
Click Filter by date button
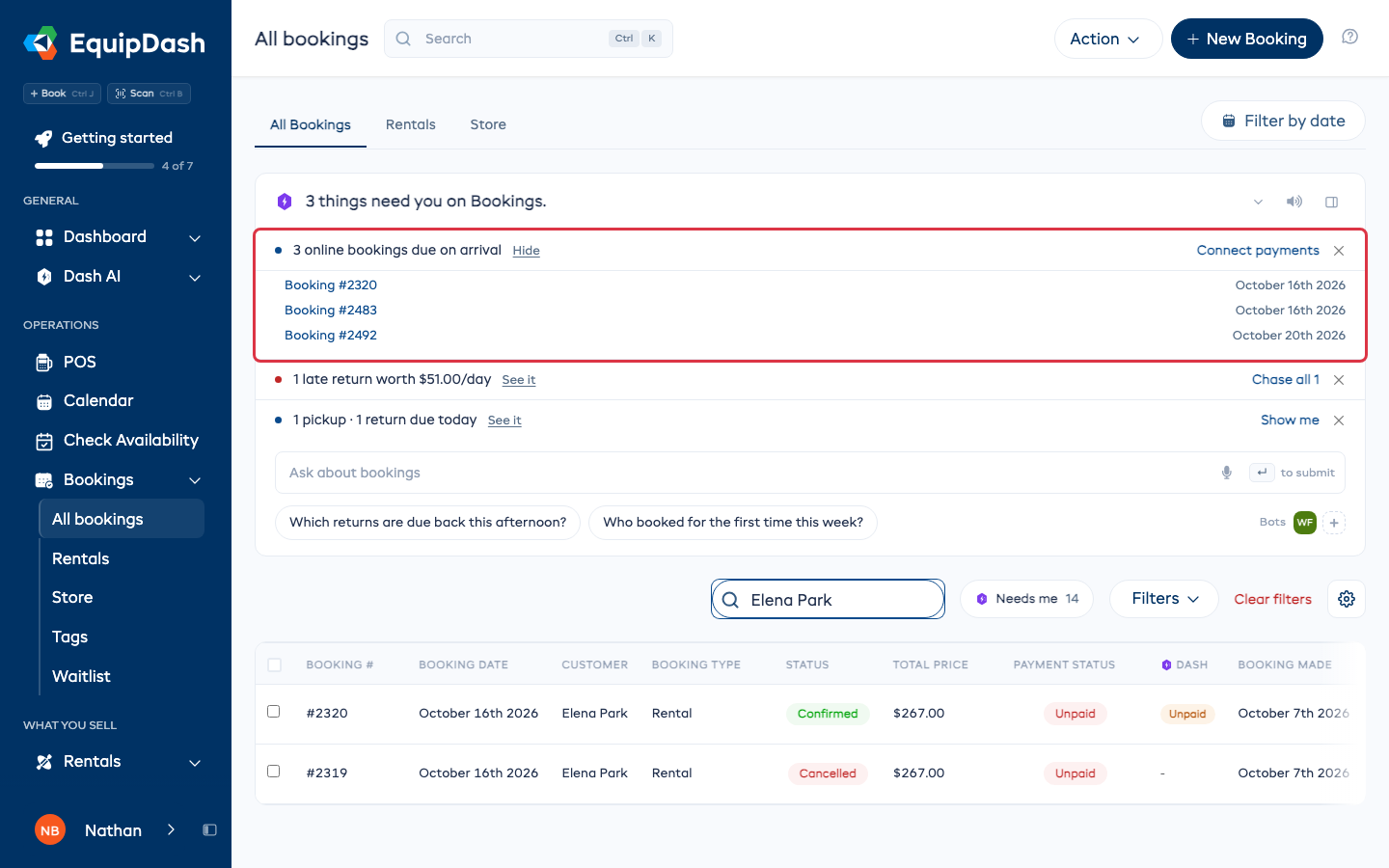(1283, 121)
